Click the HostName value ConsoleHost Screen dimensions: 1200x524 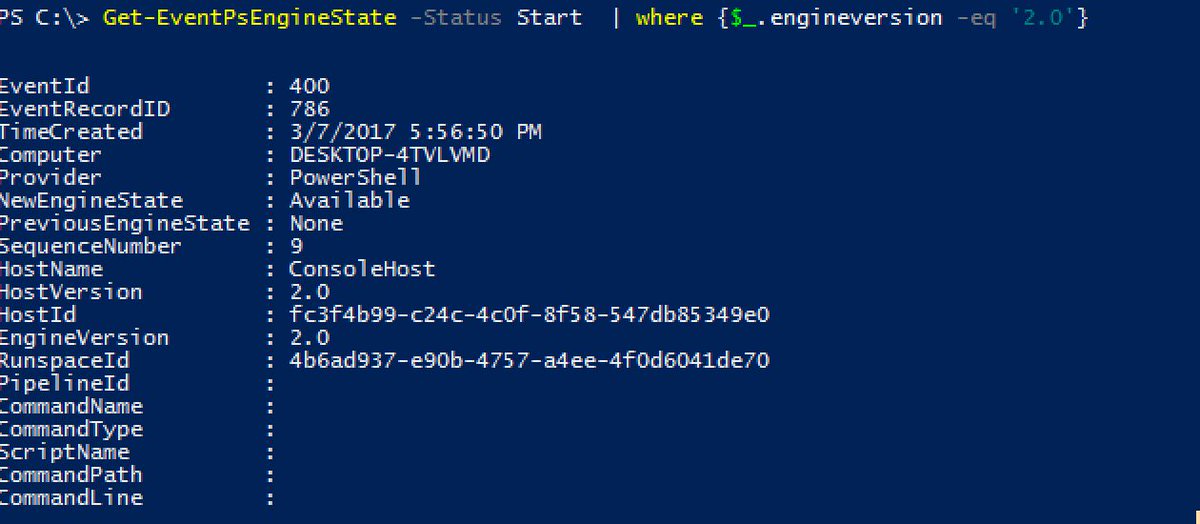[x=362, y=269]
